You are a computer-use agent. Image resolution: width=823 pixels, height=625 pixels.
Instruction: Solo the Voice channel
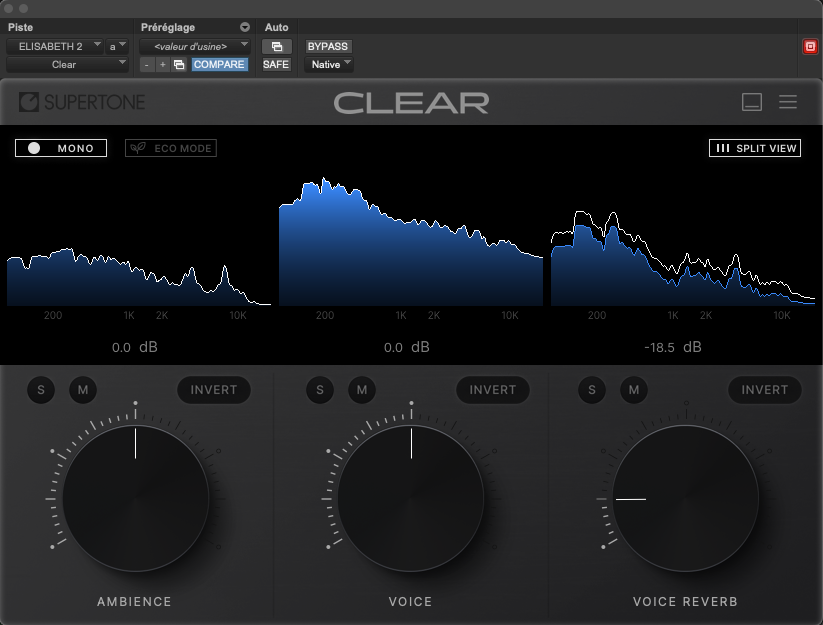click(x=320, y=390)
